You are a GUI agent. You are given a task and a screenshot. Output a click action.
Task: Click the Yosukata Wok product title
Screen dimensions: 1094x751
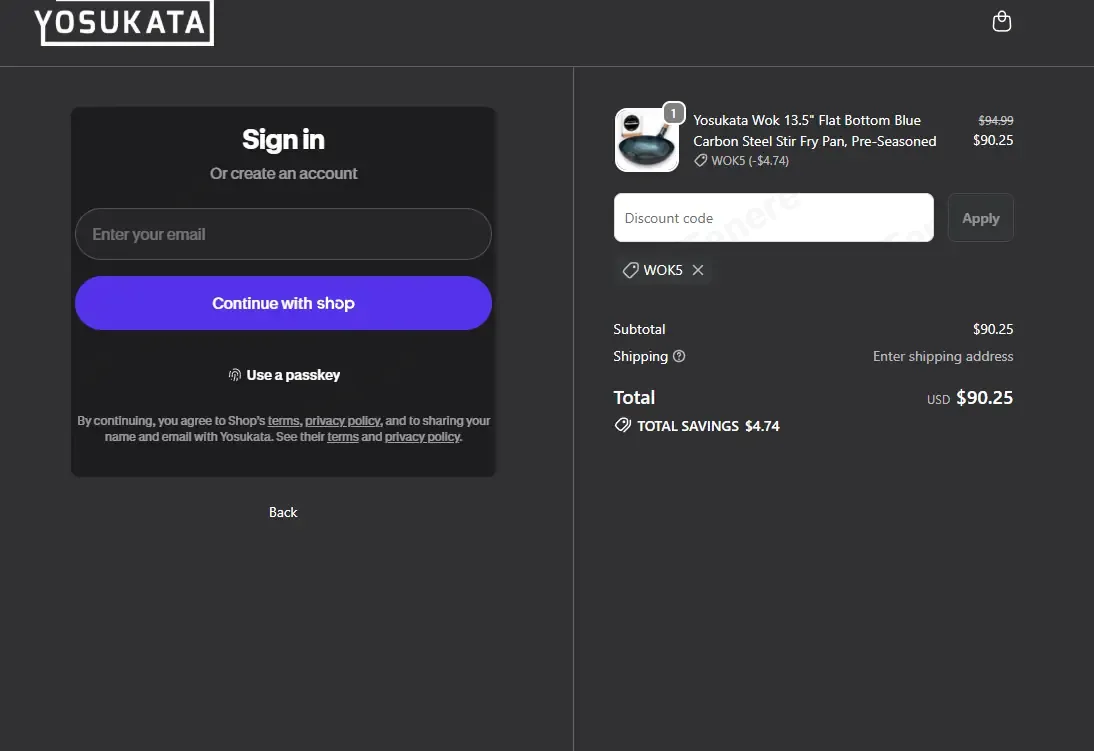point(814,131)
